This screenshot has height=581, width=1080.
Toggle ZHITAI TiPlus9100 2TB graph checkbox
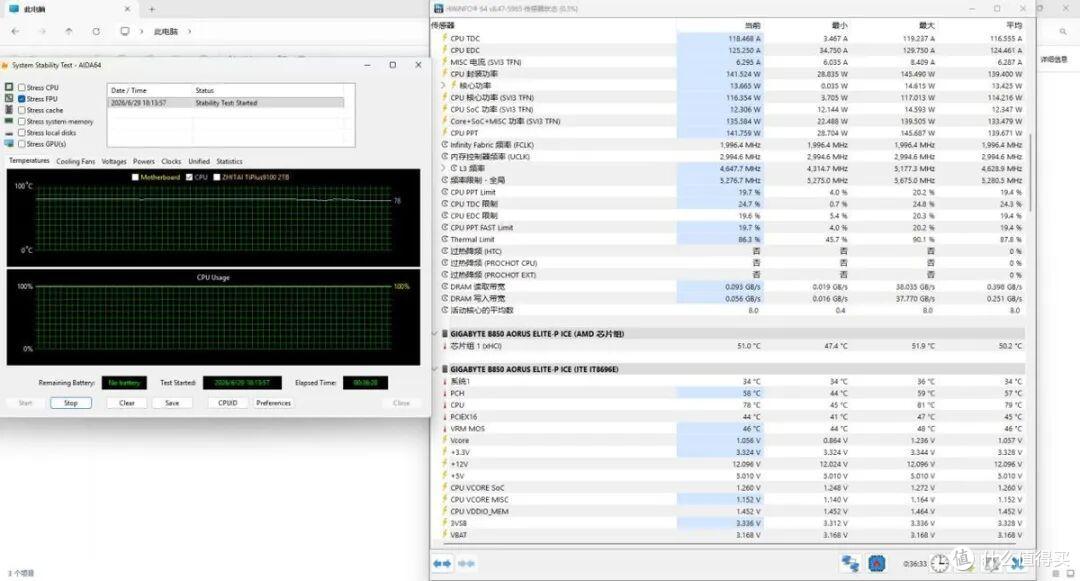[216, 177]
